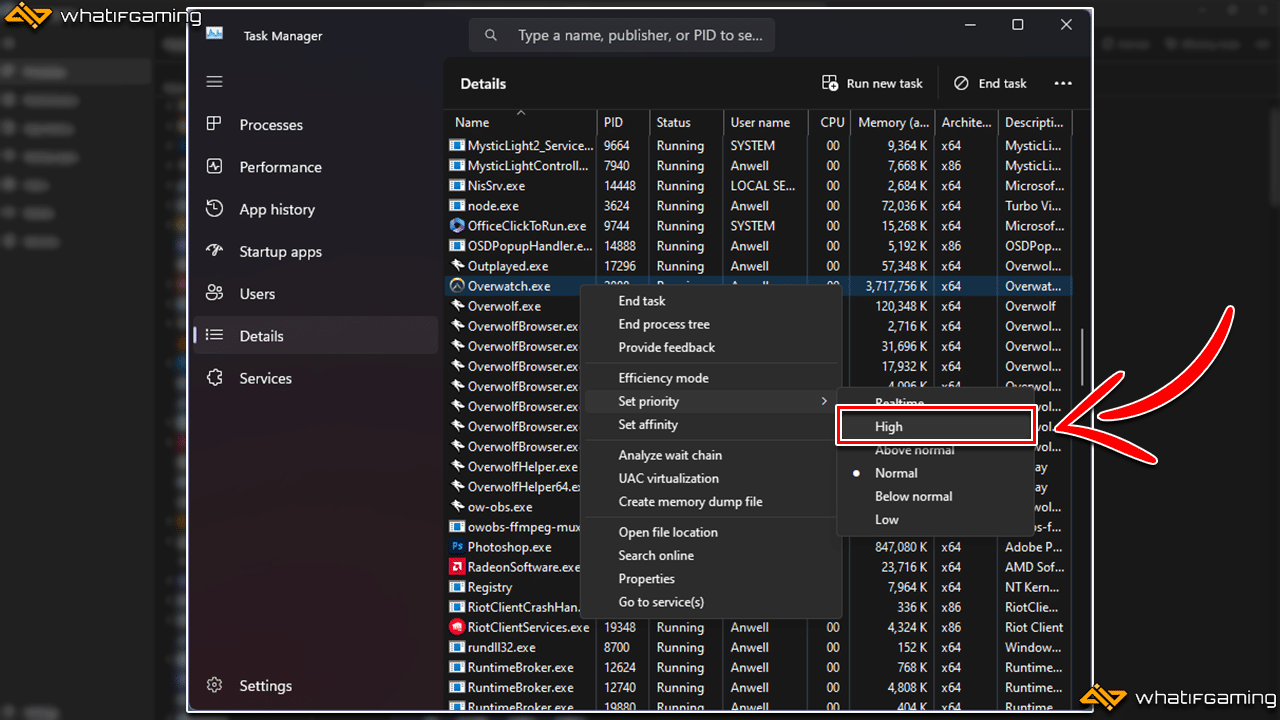
Task: Choose Set affinity from context menu
Action: click(711, 424)
